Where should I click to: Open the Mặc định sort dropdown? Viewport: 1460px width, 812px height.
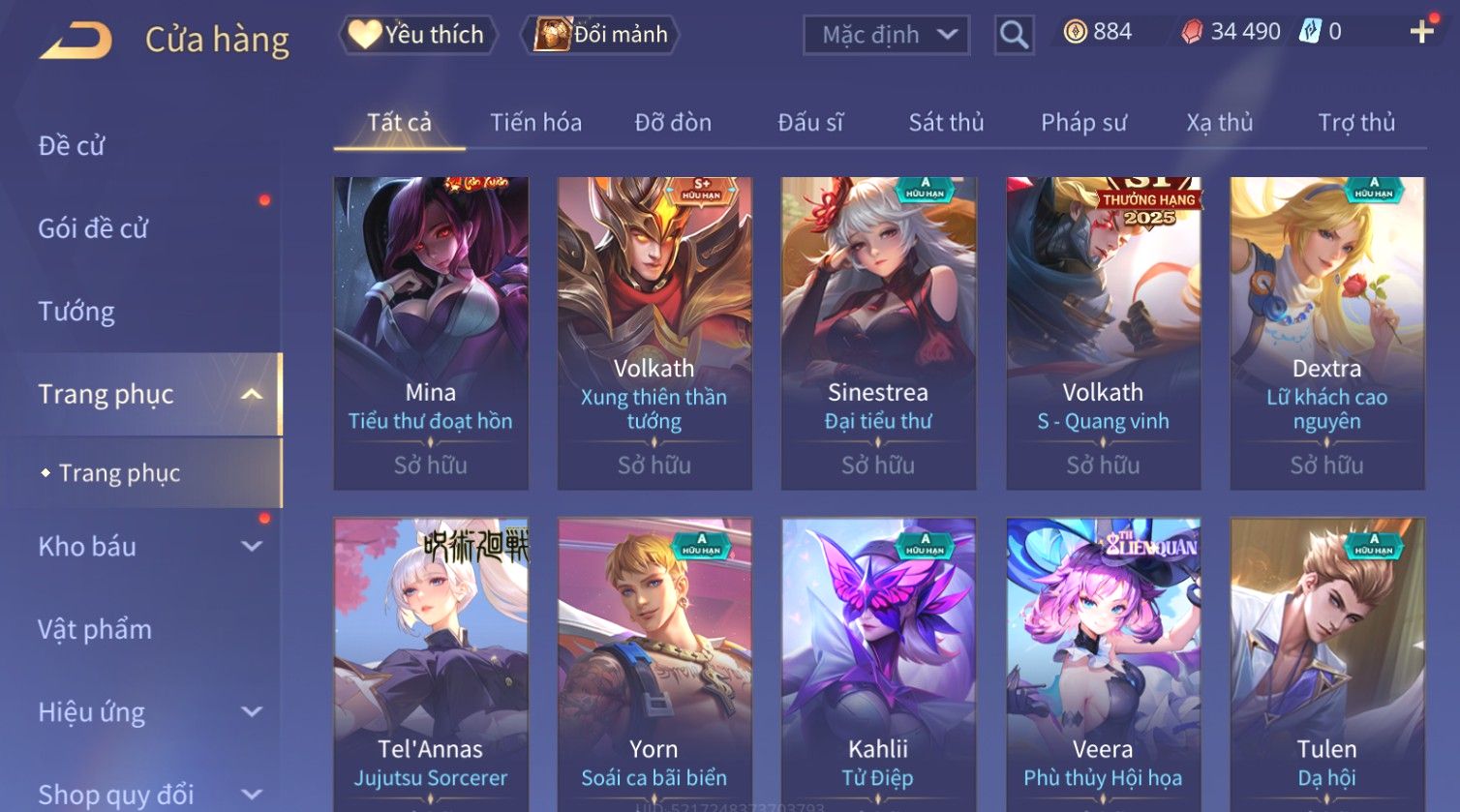click(x=886, y=35)
